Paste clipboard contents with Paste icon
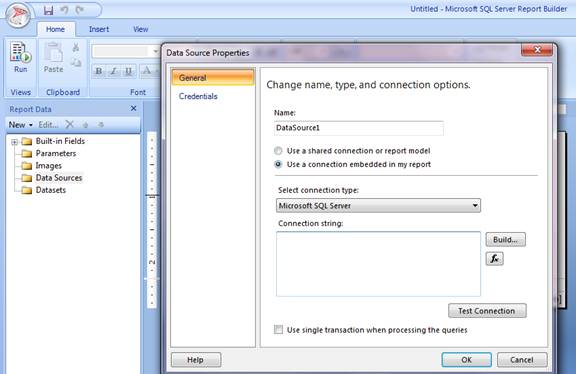576x374 pixels. pos(54,57)
